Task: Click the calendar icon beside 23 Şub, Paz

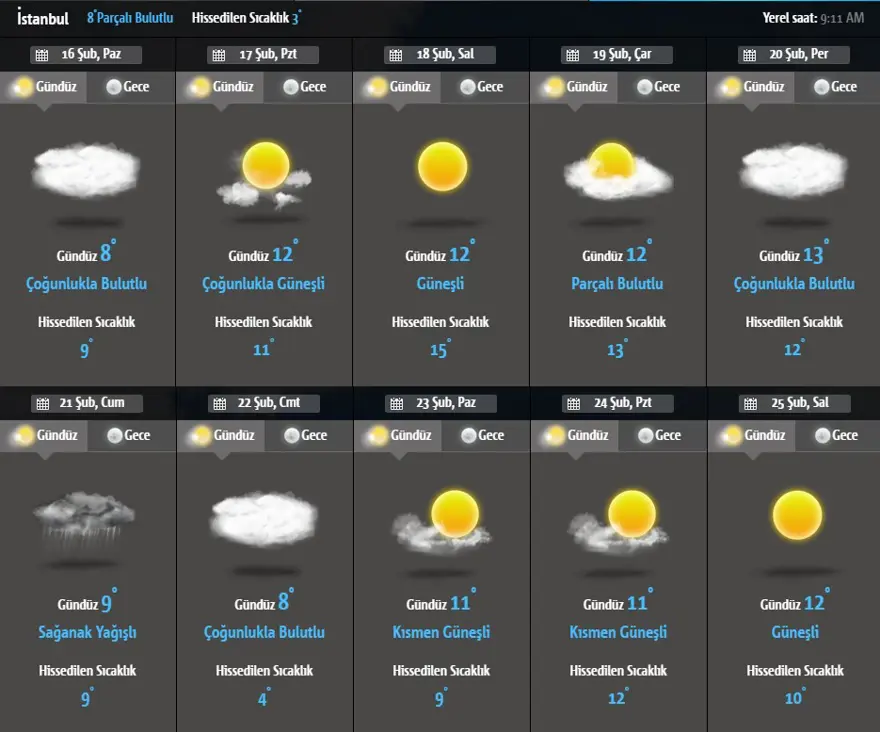Action: pyautogui.click(x=394, y=404)
